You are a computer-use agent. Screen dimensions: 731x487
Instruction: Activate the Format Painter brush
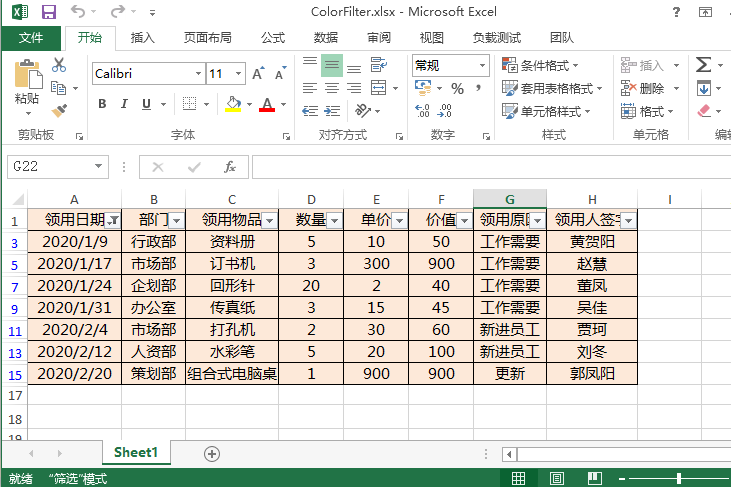[59, 110]
